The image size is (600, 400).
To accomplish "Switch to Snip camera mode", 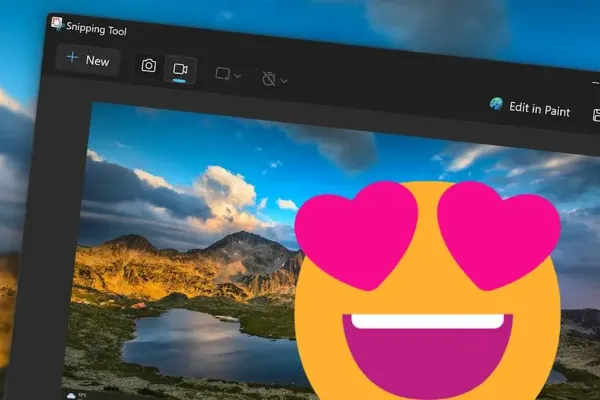I will click(x=148, y=66).
